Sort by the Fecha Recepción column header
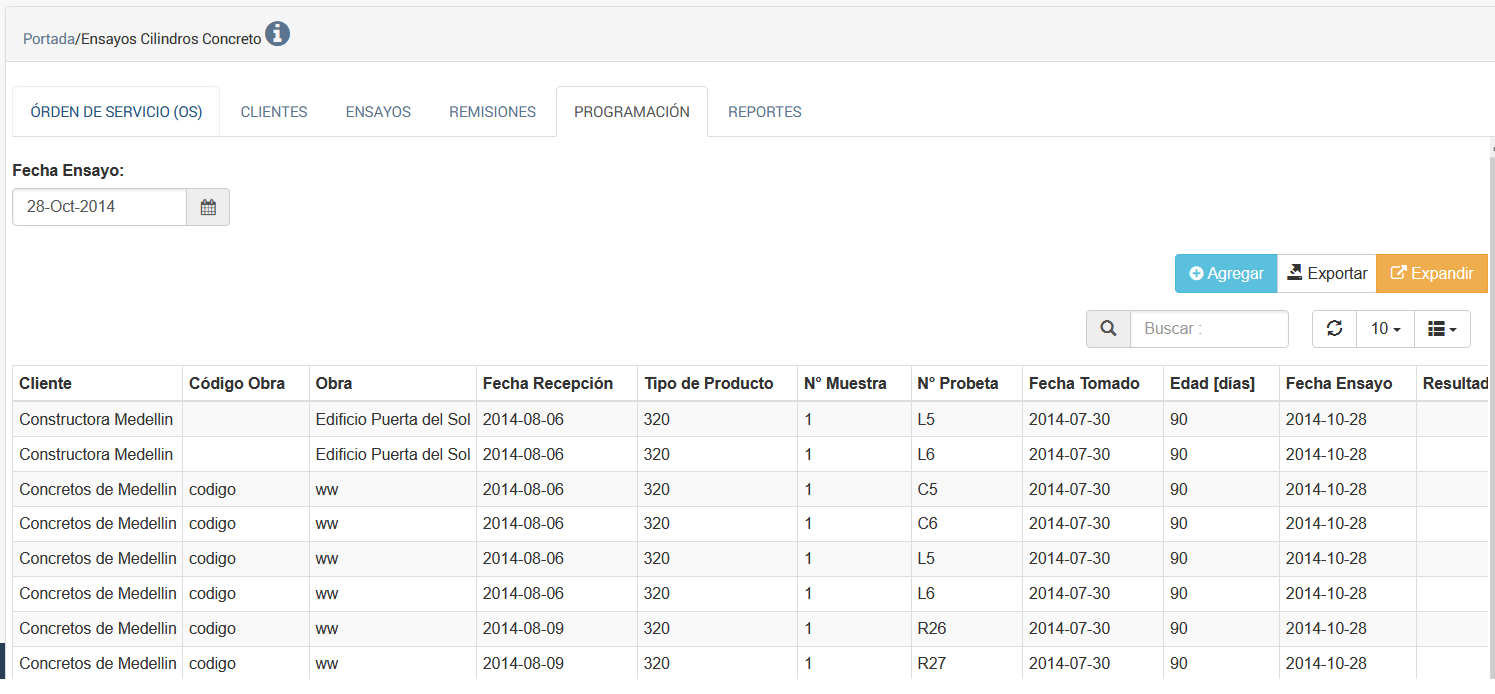The image size is (1495, 694). (547, 383)
